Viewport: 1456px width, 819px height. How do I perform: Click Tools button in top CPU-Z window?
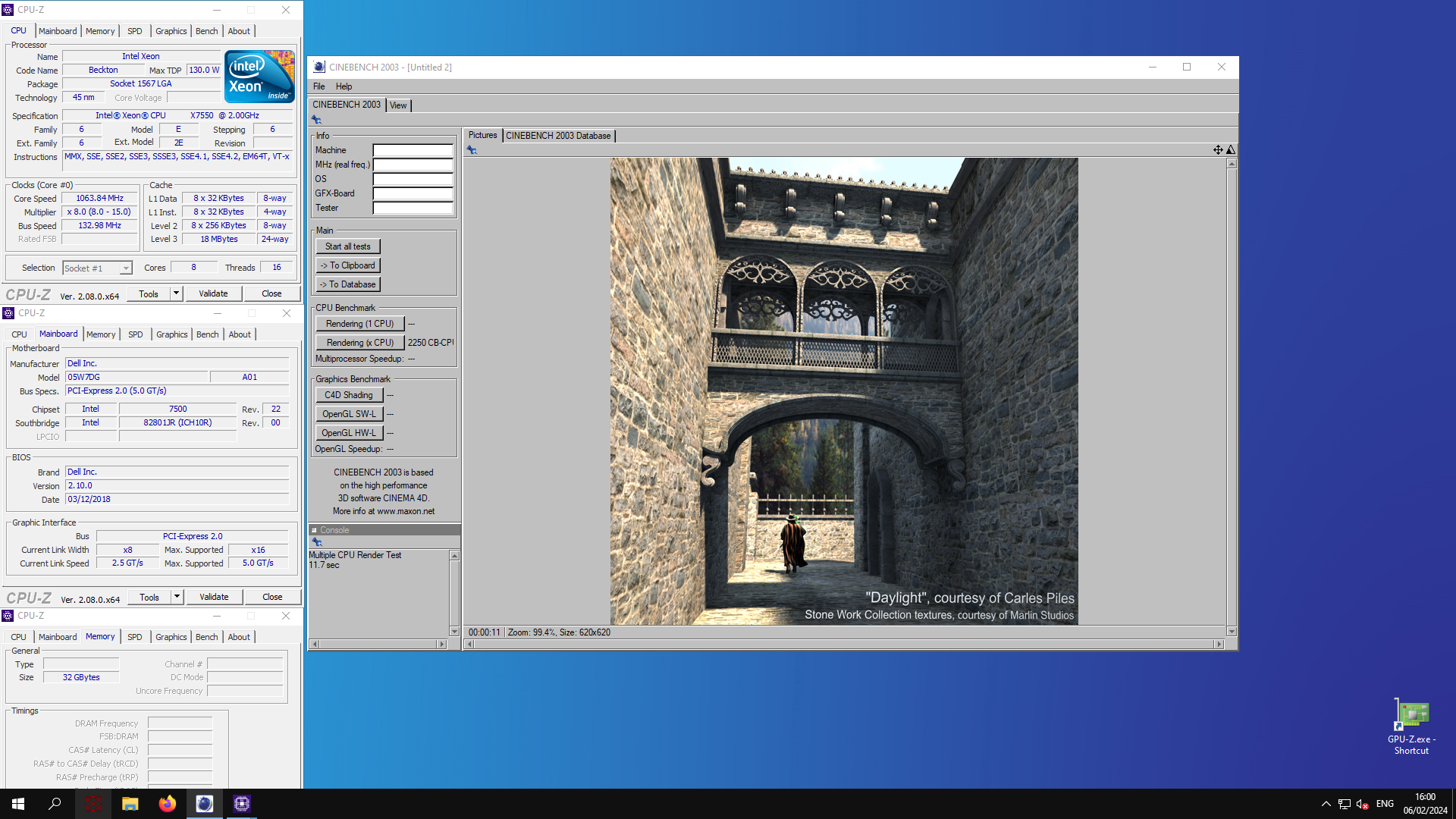click(149, 293)
